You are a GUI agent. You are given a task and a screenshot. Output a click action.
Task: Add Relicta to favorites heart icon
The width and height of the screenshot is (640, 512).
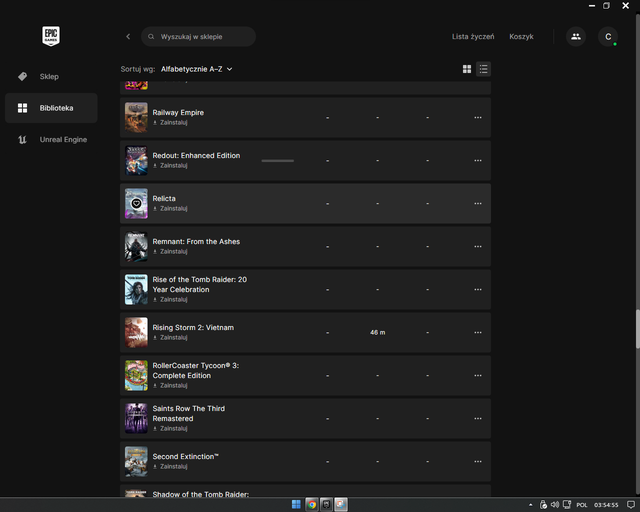[136, 203]
